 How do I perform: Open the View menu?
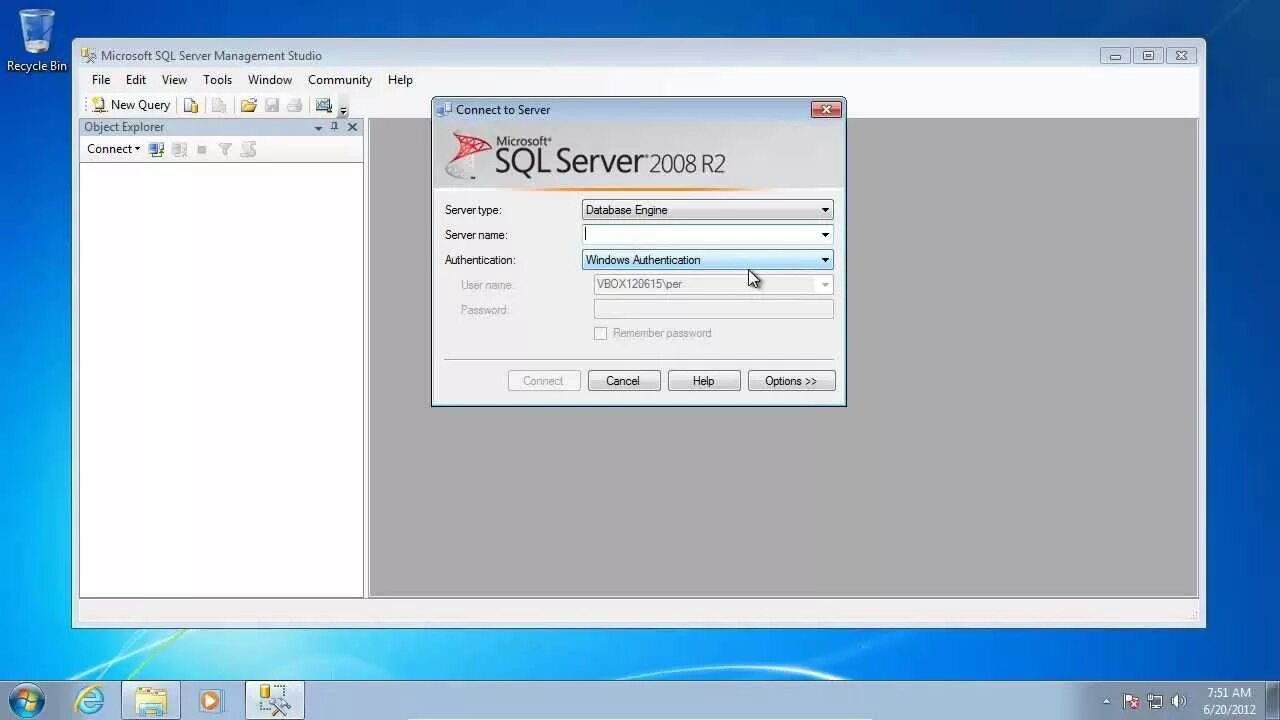[x=174, y=80]
